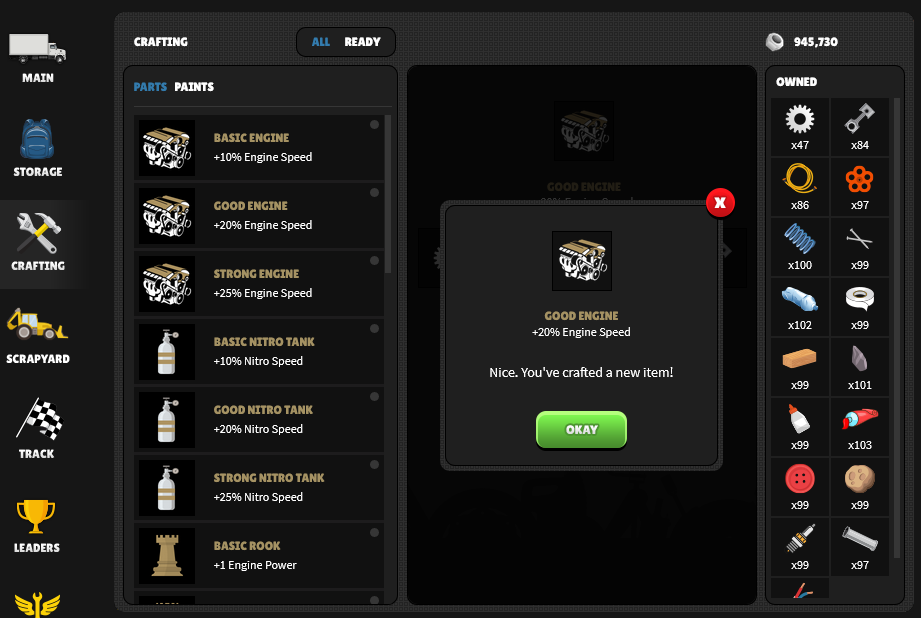Open the PARTS tab

[150, 87]
